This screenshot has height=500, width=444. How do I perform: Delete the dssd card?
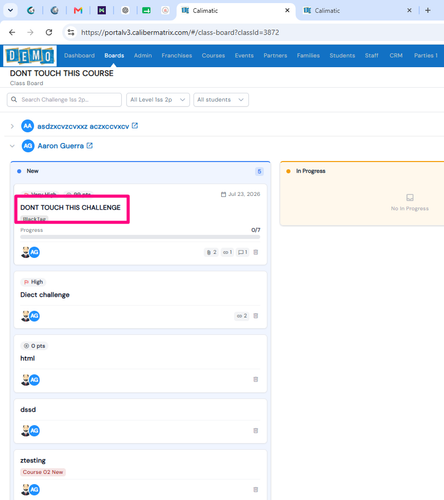click(x=256, y=431)
